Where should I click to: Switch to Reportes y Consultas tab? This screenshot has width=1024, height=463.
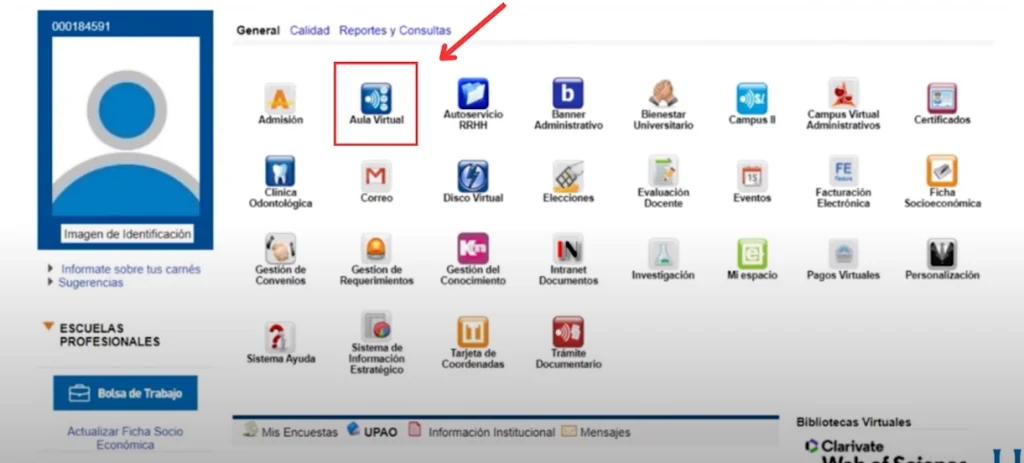point(394,31)
